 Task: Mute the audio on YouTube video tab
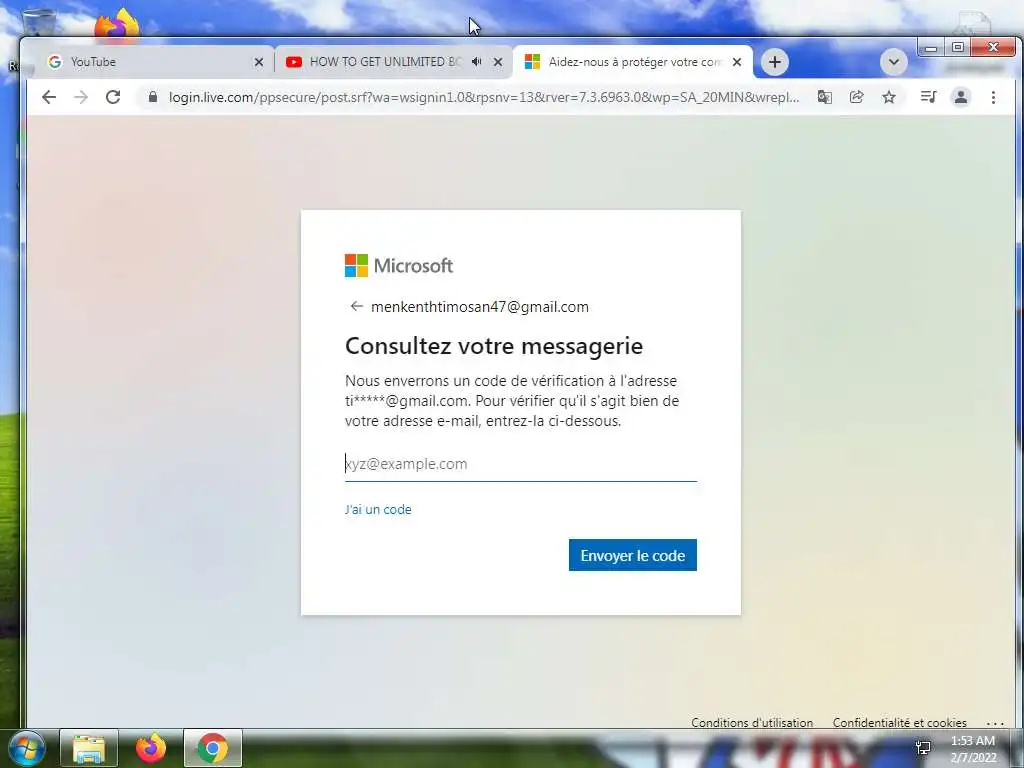[477, 61]
